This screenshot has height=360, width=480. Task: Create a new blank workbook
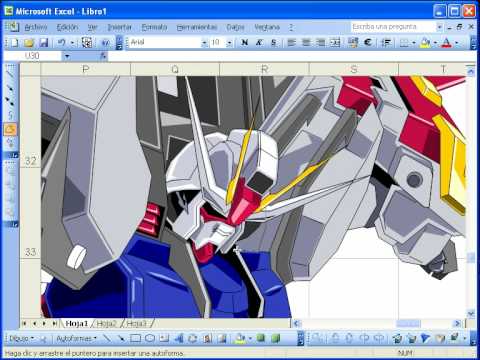pyautogui.click(x=15, y=42)
